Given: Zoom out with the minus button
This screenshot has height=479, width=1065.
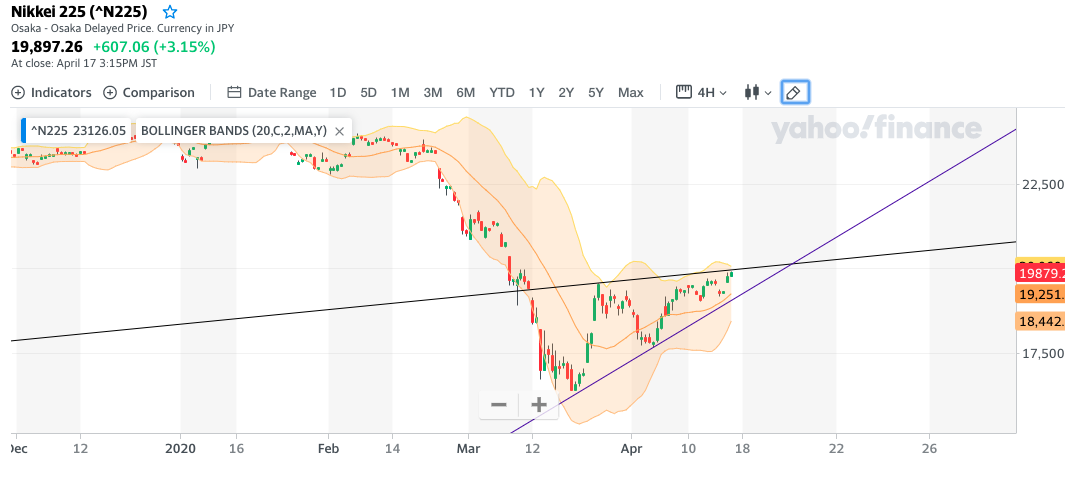Looking at the screenshot, I should (x=499, y=405).
